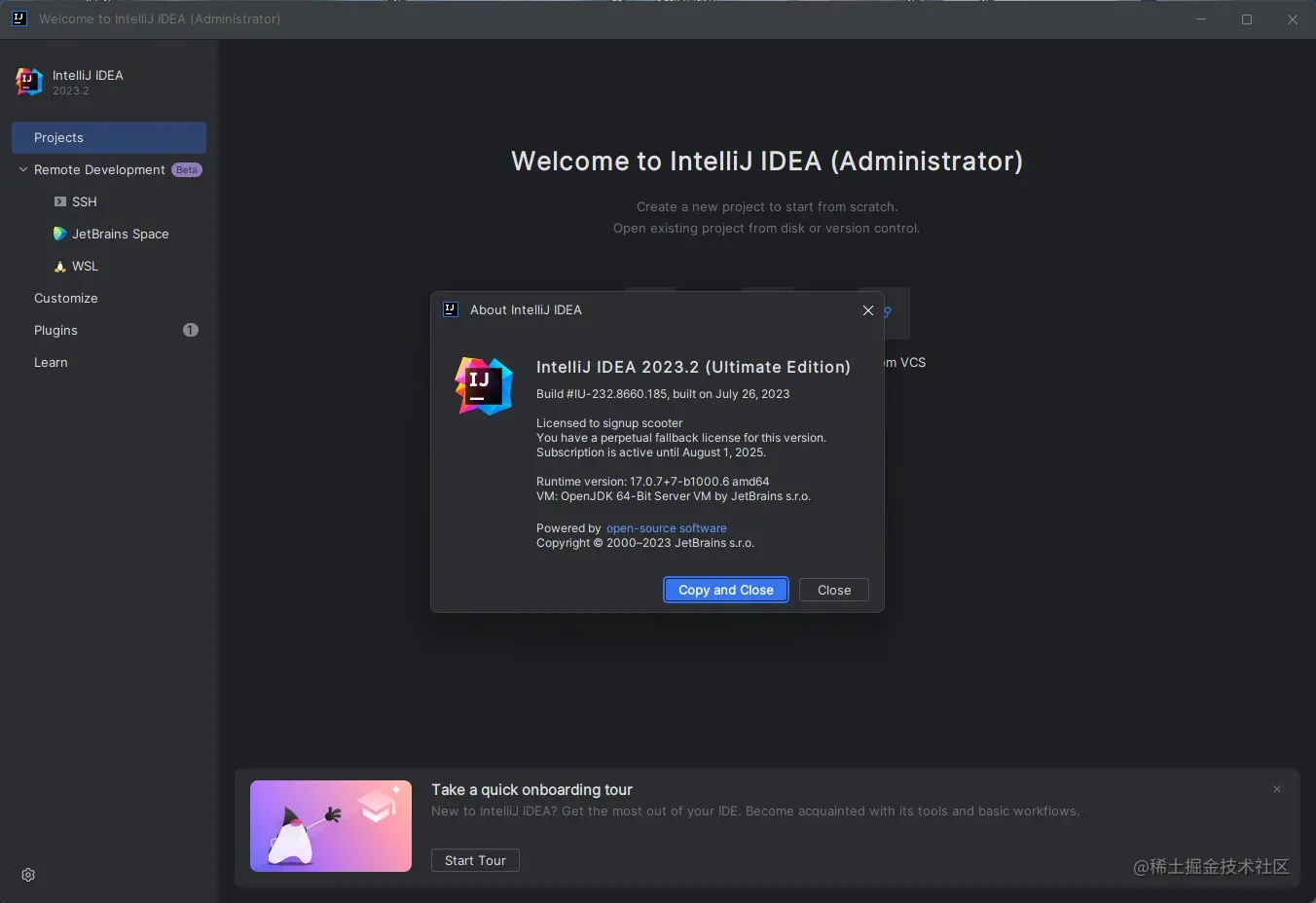1316x903 pixels.
Task: Click the IntelliJ IDEA logo in sidebar
Action: (29, 82)
